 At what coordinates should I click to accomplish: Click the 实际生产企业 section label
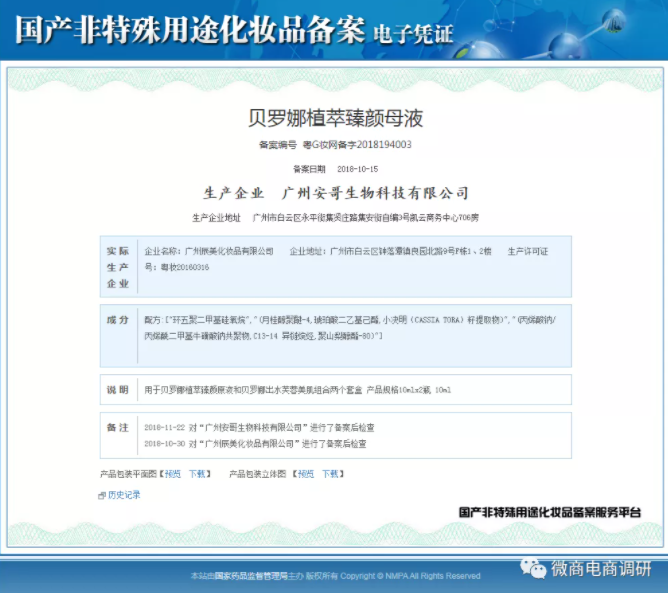(118, 267)
